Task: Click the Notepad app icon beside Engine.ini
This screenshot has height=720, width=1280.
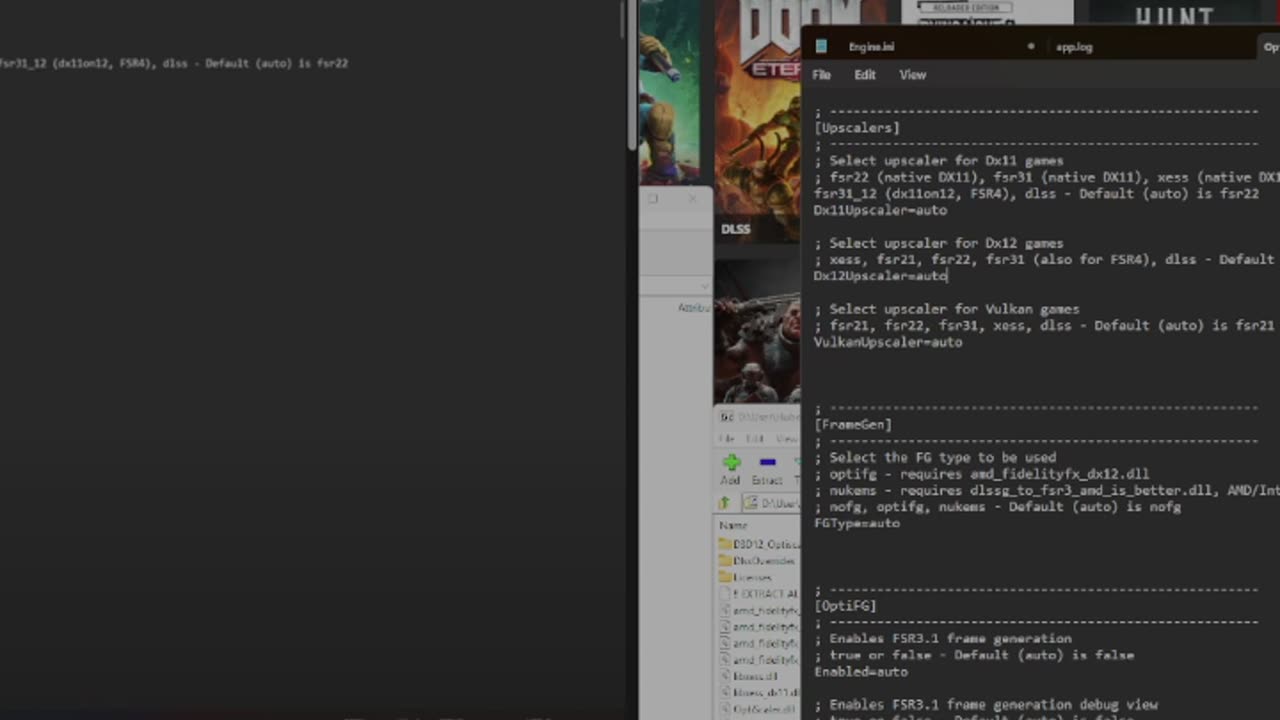Action: [821, 46]
